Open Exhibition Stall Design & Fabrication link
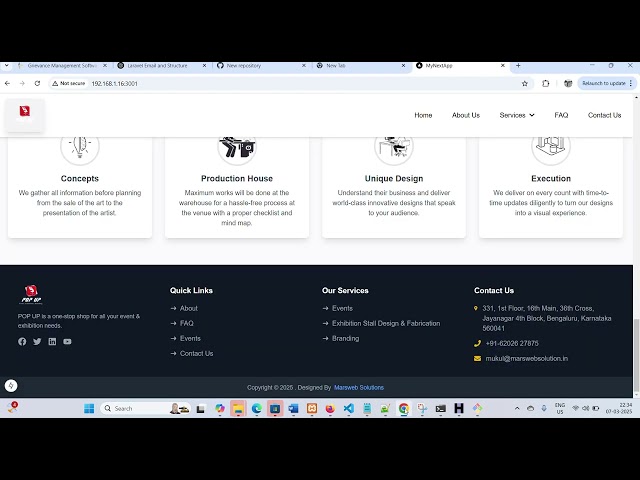Image resolution: width=640 pixels, height=480 pixels. 386,323
